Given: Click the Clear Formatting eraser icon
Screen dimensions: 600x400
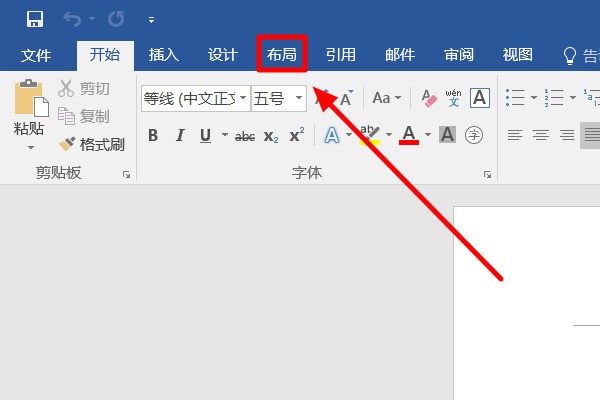Looking at the screenshot, I should [430, 98].
